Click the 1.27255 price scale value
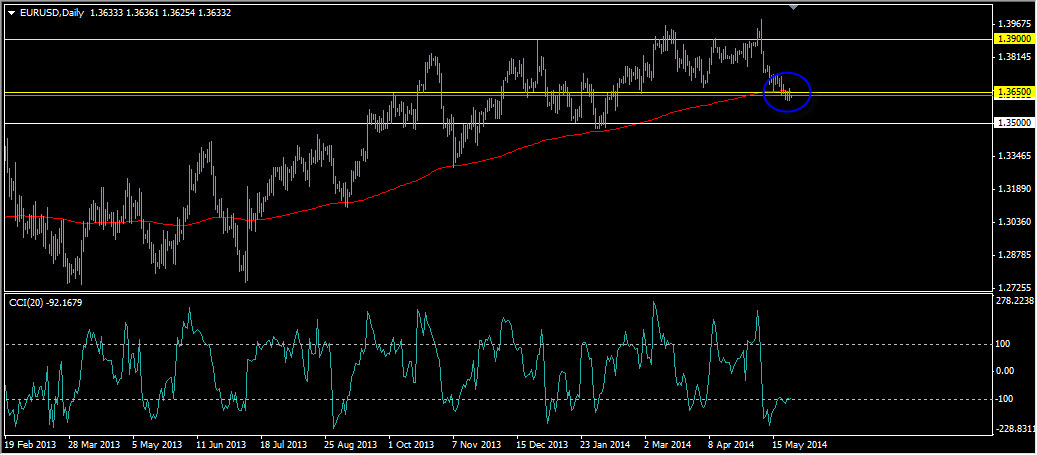 pyautogui.click(x=1016, y=288)
